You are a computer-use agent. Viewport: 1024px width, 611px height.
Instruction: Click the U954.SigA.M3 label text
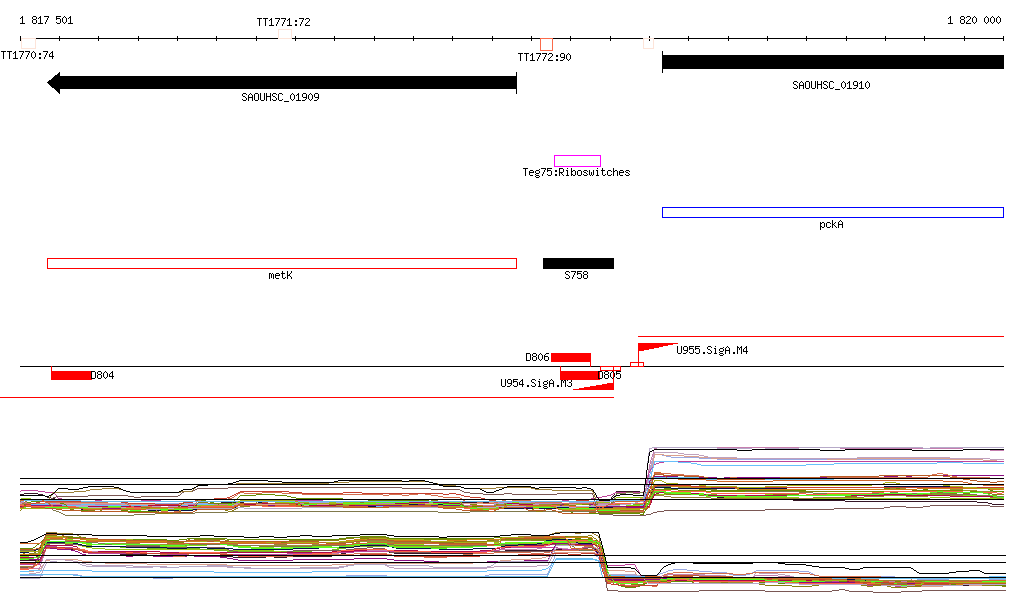point(536,383)
